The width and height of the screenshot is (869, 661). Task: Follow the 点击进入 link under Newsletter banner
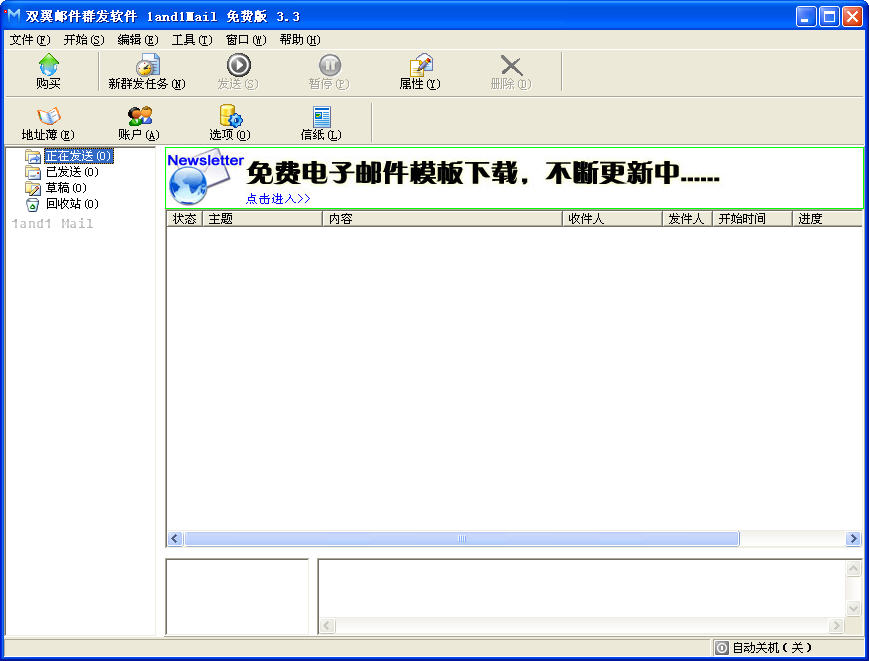click(x=276, y=199)
